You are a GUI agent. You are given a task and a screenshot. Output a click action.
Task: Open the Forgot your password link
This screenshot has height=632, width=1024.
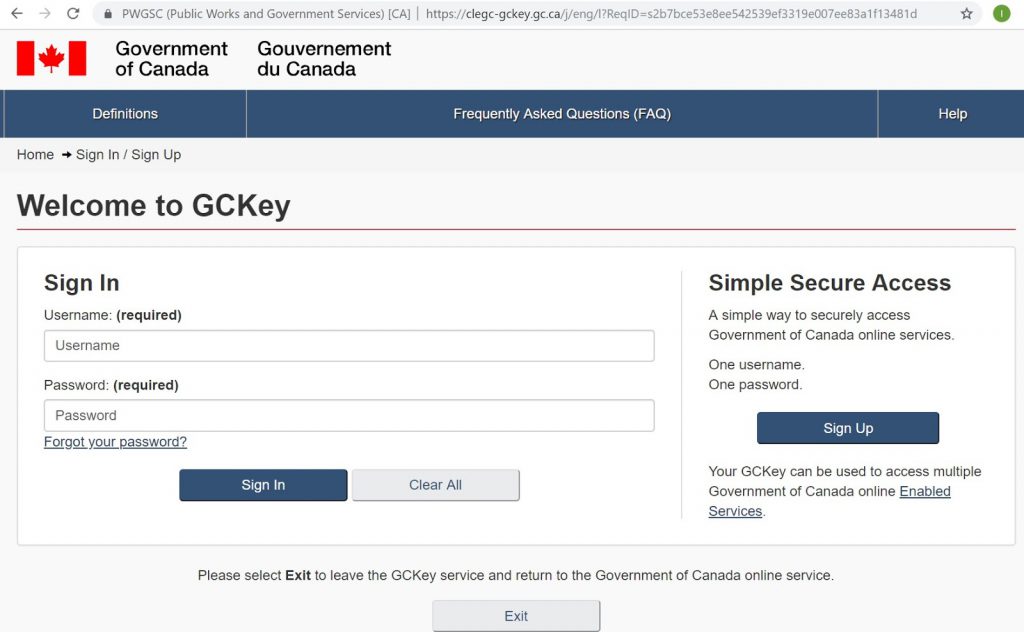115,442
